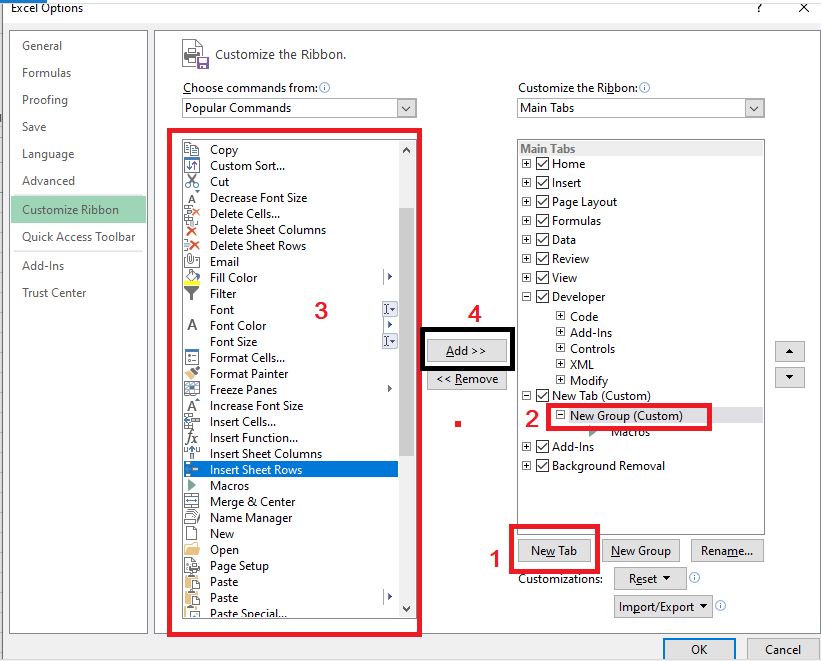Toggle the View tab checkbox
Screen dimensions: 821x661
pos(542,278)
